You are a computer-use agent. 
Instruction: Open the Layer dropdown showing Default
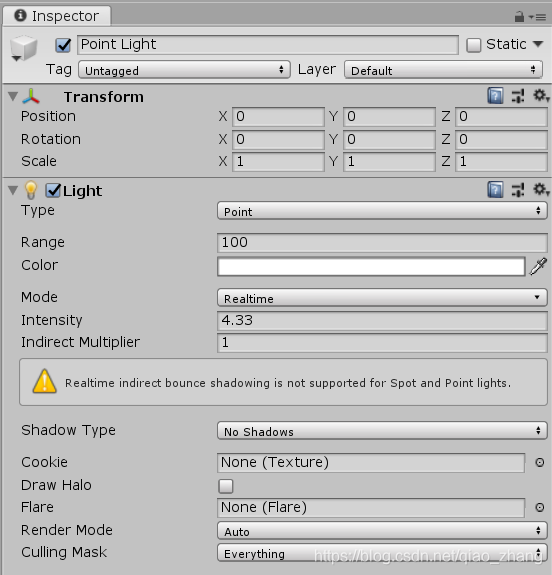(443, 70)
